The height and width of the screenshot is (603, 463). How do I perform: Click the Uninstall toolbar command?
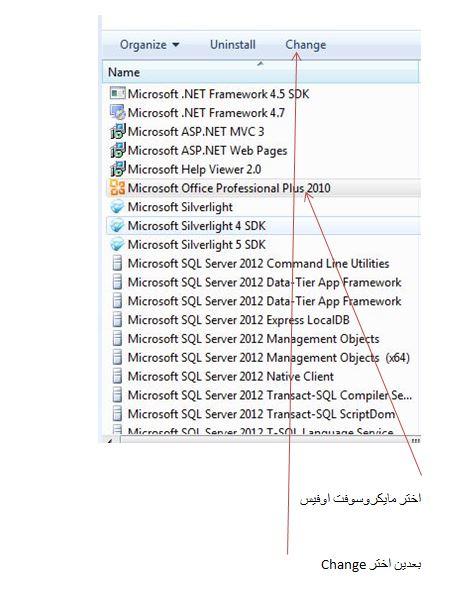pos(233,45)
